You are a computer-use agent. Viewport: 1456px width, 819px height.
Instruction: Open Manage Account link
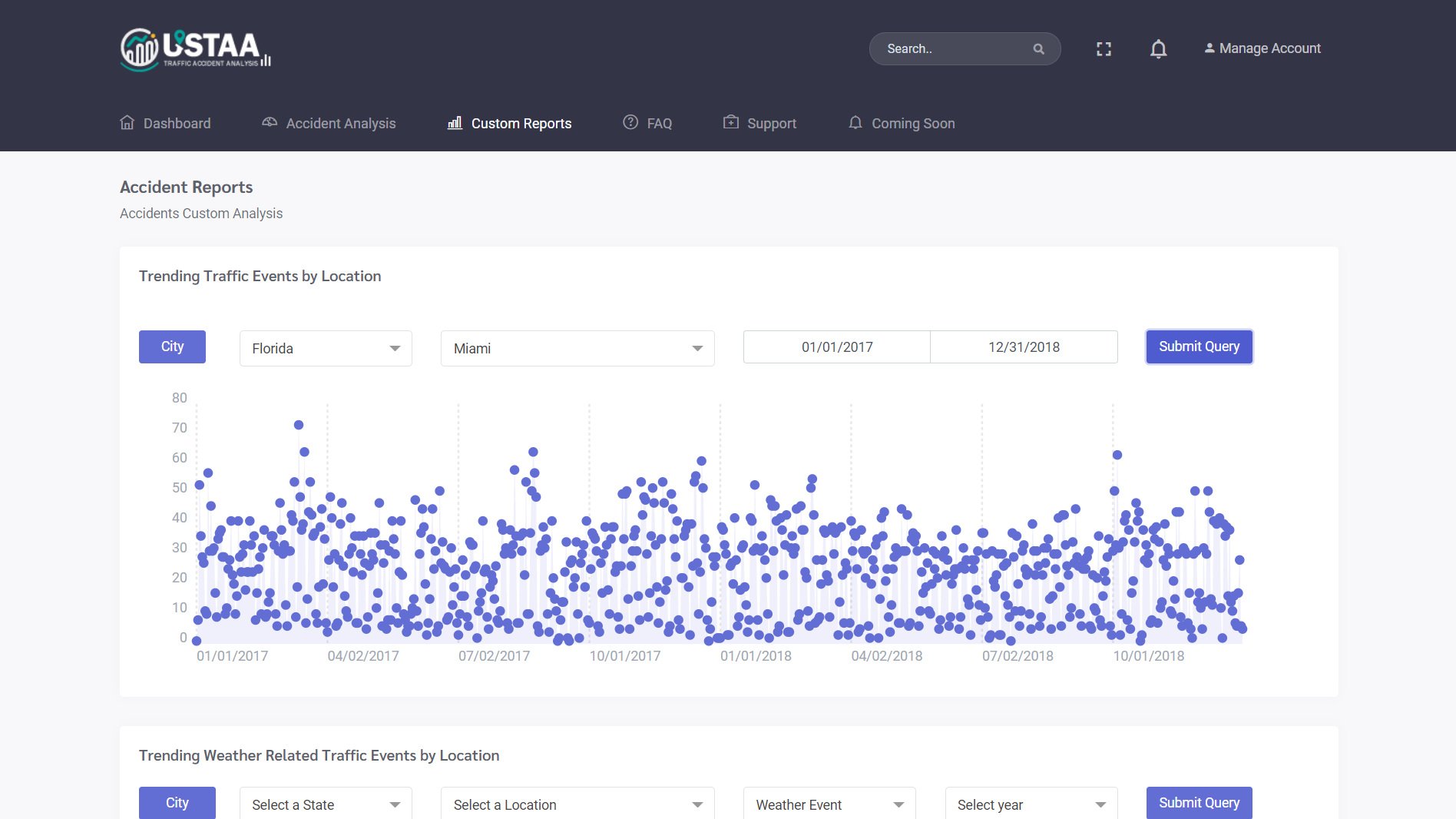click(x=1262, y=48)
